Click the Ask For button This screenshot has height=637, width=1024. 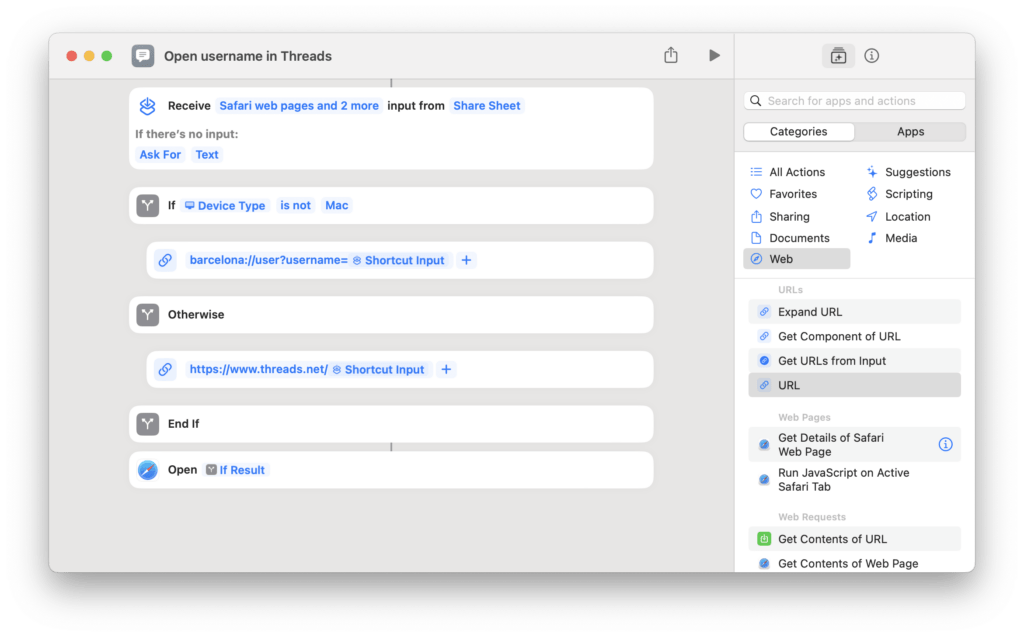[160, 154]
